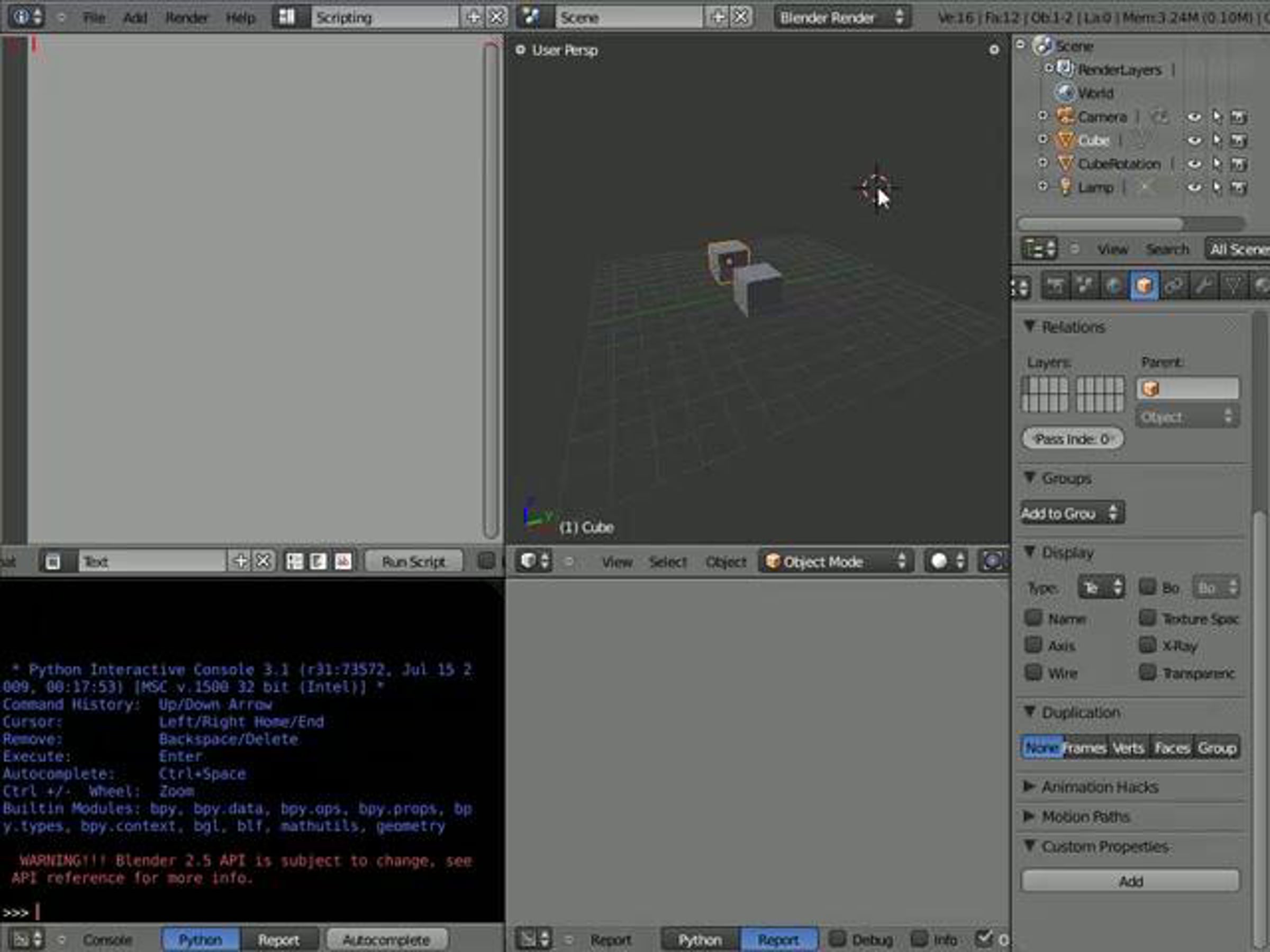Hide CubeRotation using its eye icon
Screen dimensions: 1270x952
point(1194,164)
